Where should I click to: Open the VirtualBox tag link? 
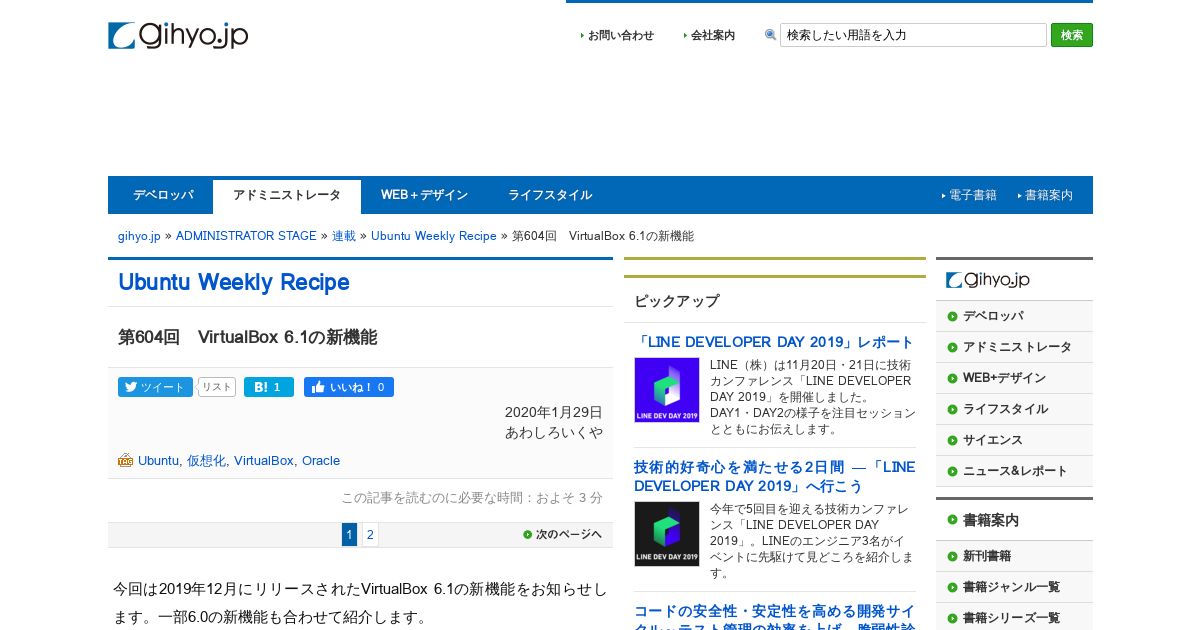(x=264, y=461)
